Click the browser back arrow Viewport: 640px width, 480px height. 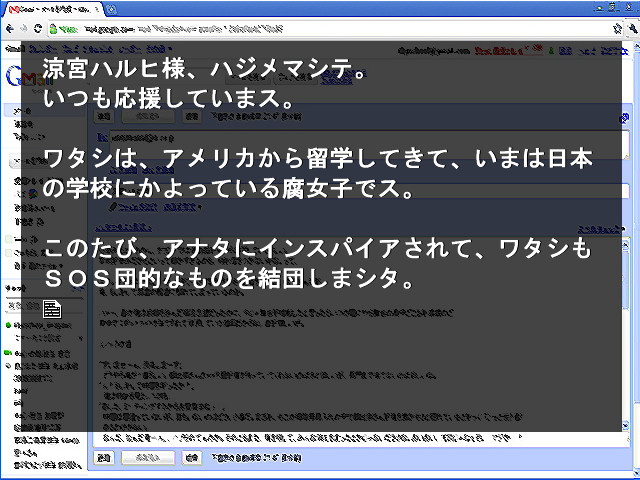(9, 29)
